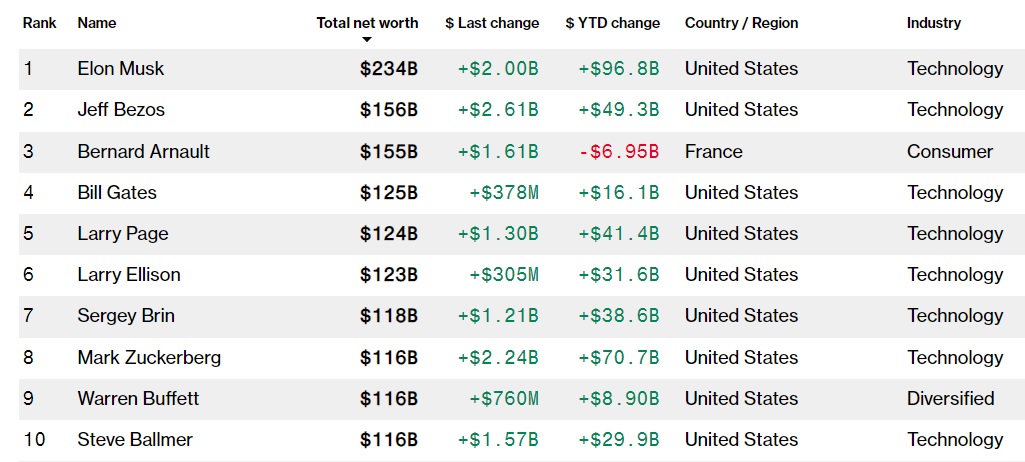Click Warren Buffett's Diversified industry cell
This screenshot has width=1025, height=462.
[950, 399]
